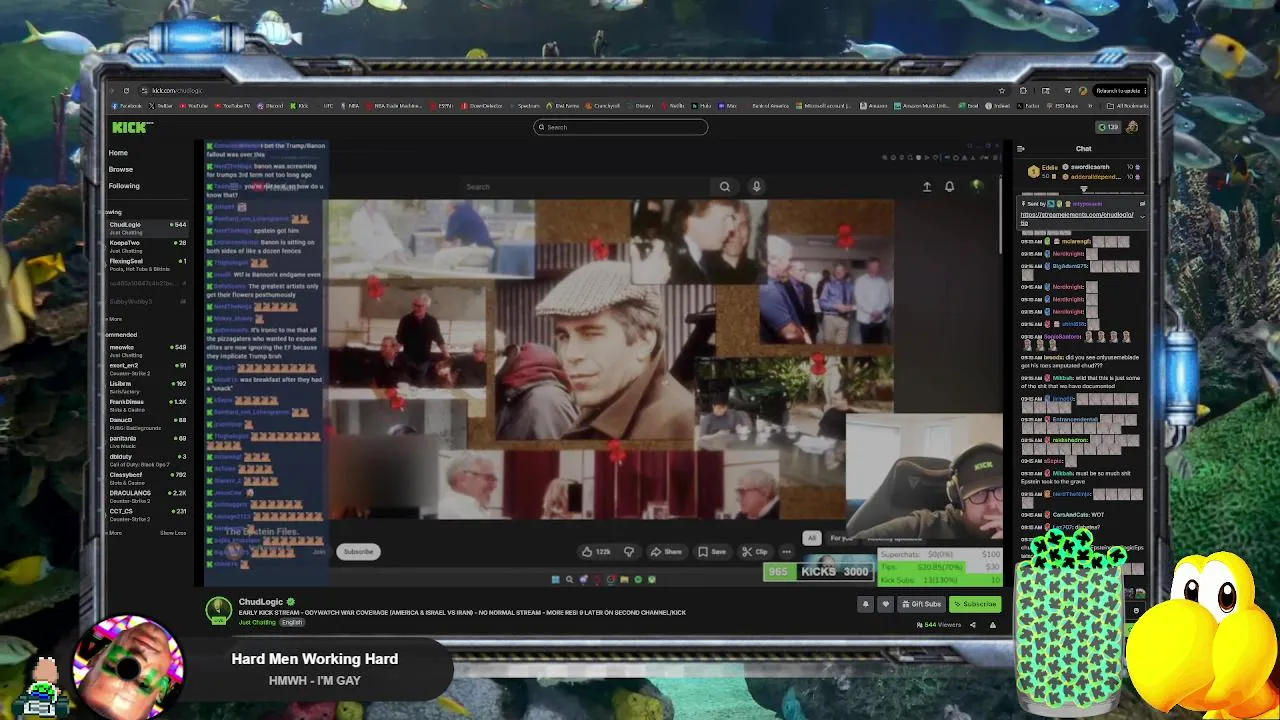Open the YouTube TV bookmark

click(234, 105)
